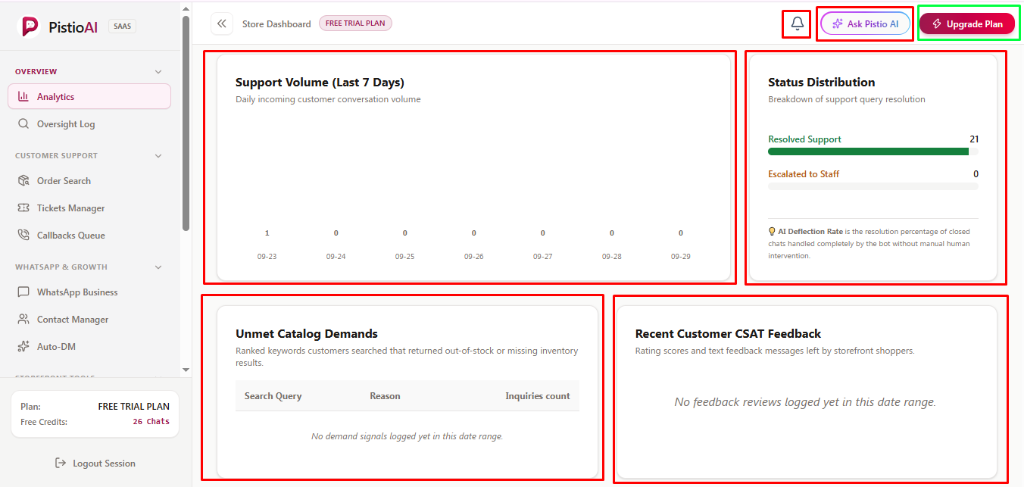Screen dimensions: 1024x487
Task: Click the Upgrade Plan button
Action: pyautogui.click(x=967, y=24)
